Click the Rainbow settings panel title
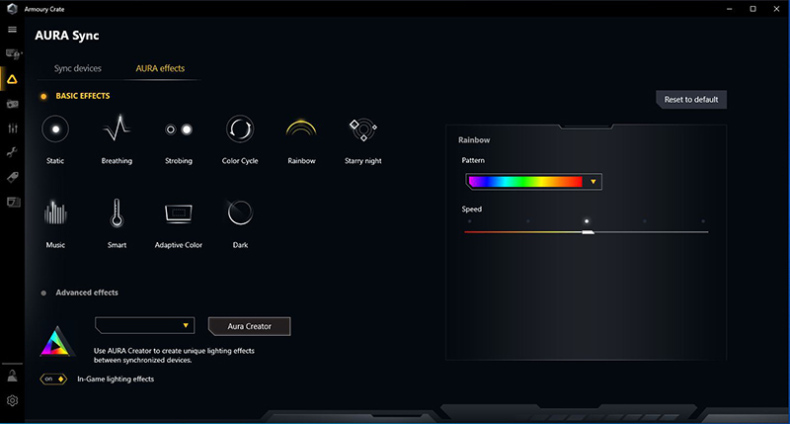Viewport: 790px width, 424px height. (x=474, y=140)
